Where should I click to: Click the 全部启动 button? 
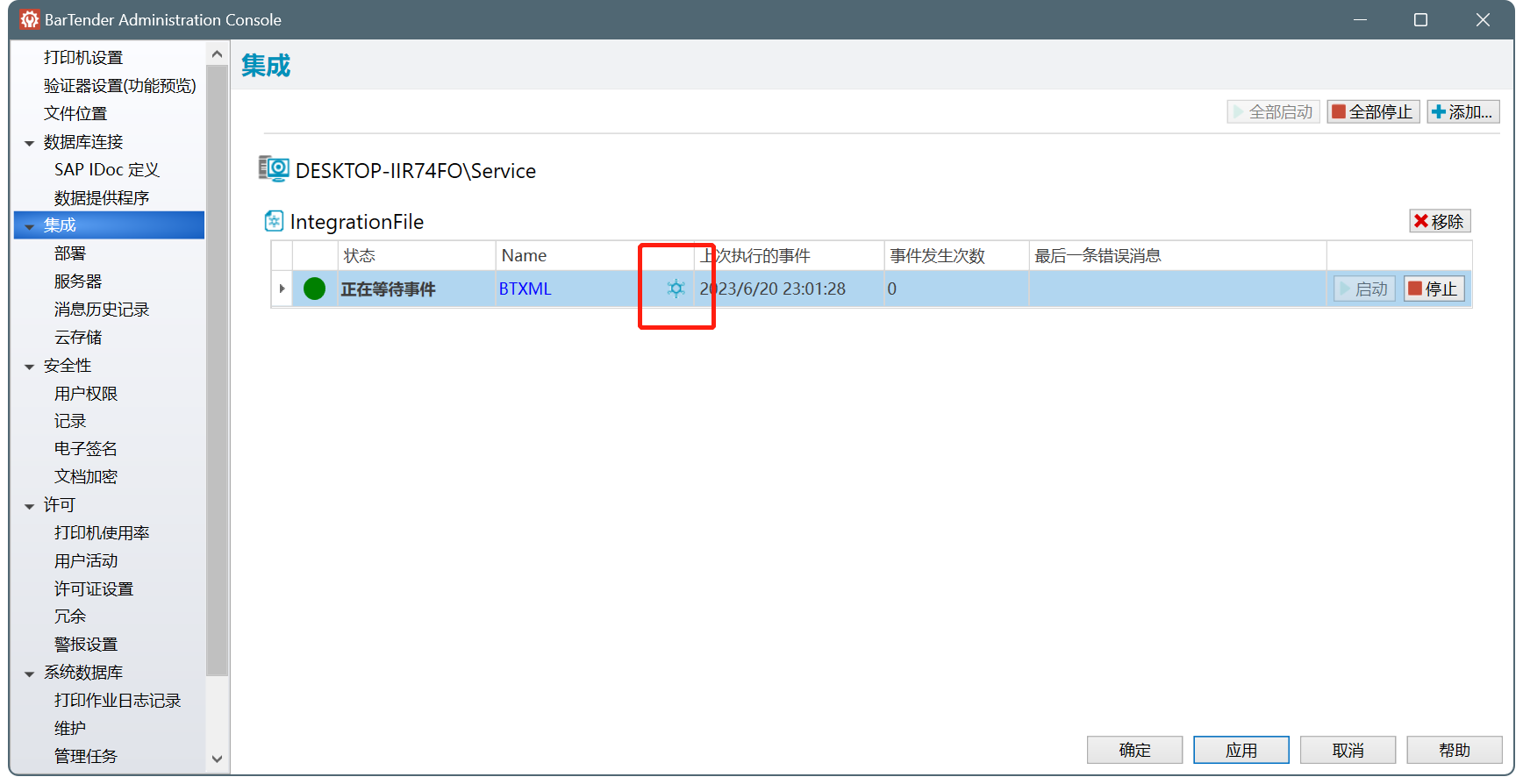tap(1273, 112)
